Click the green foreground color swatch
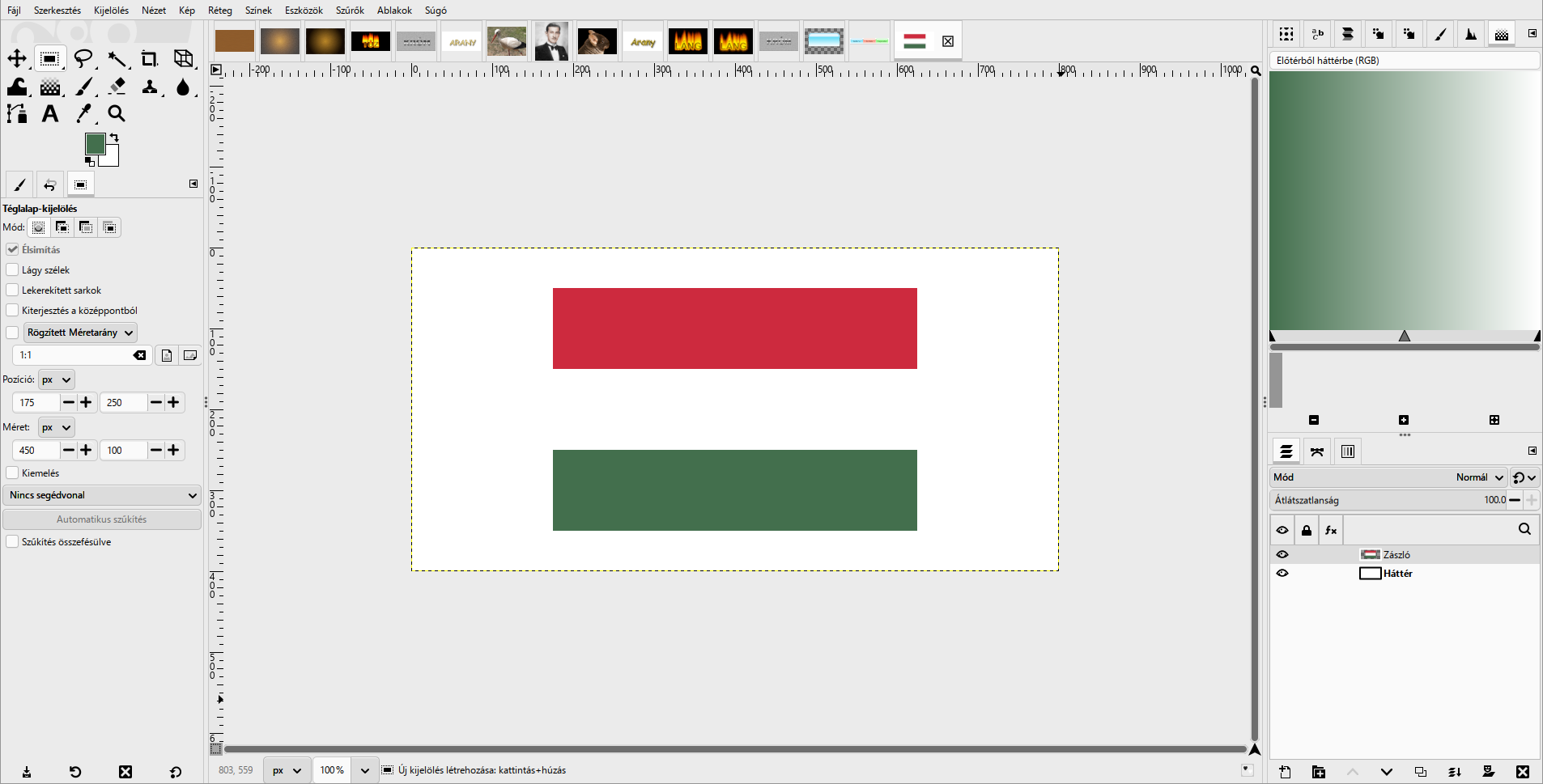This screenshot has width=1543, height=784. point(95,143)
